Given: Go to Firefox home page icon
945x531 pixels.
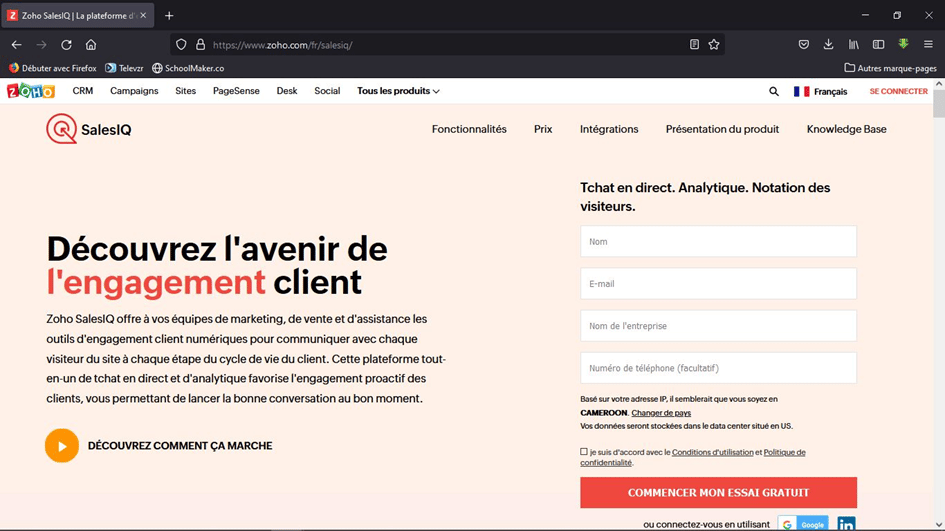Looking at the screenshot, I should point(91,45).
